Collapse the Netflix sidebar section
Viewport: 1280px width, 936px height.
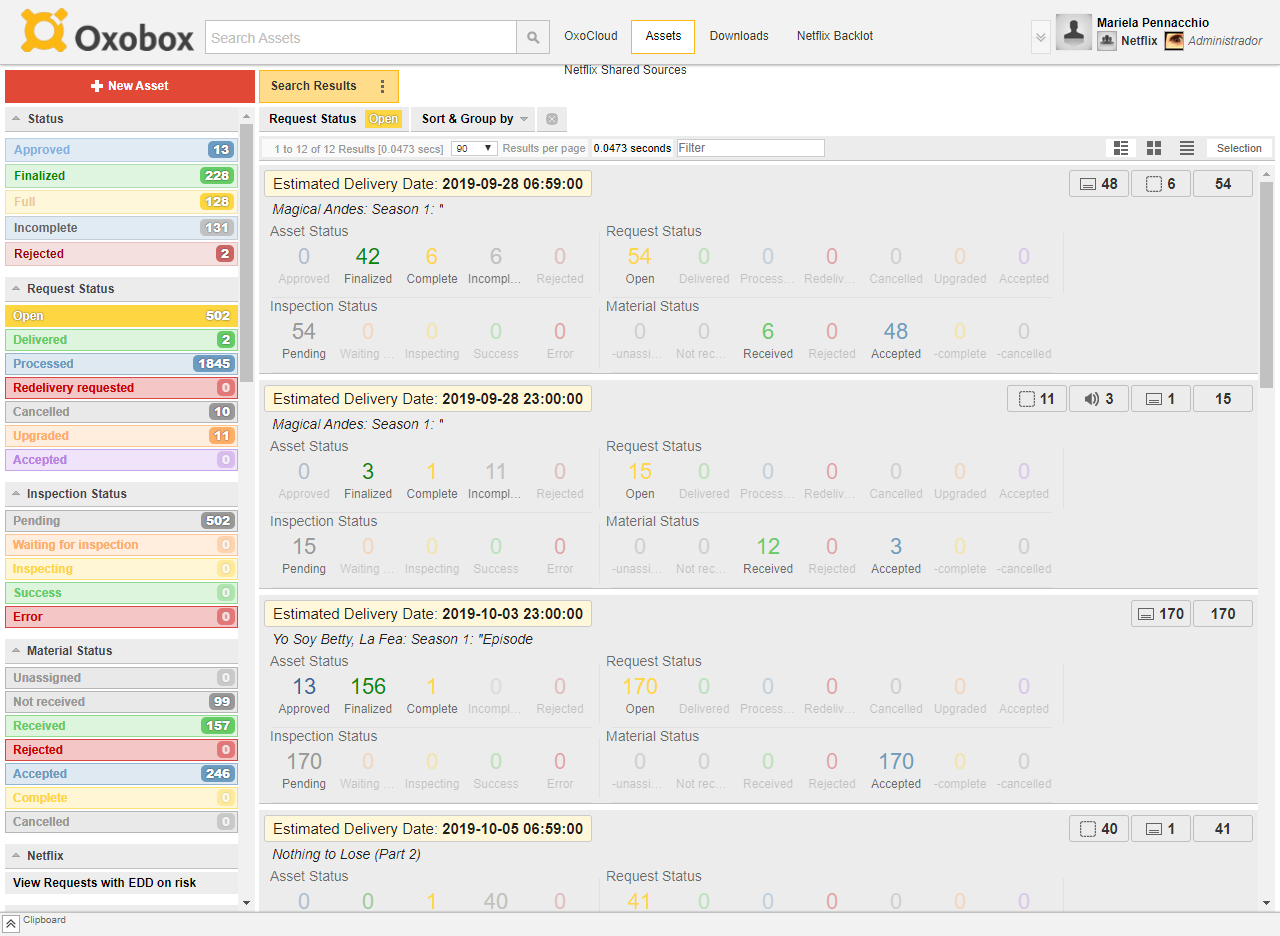click(121, 856)
